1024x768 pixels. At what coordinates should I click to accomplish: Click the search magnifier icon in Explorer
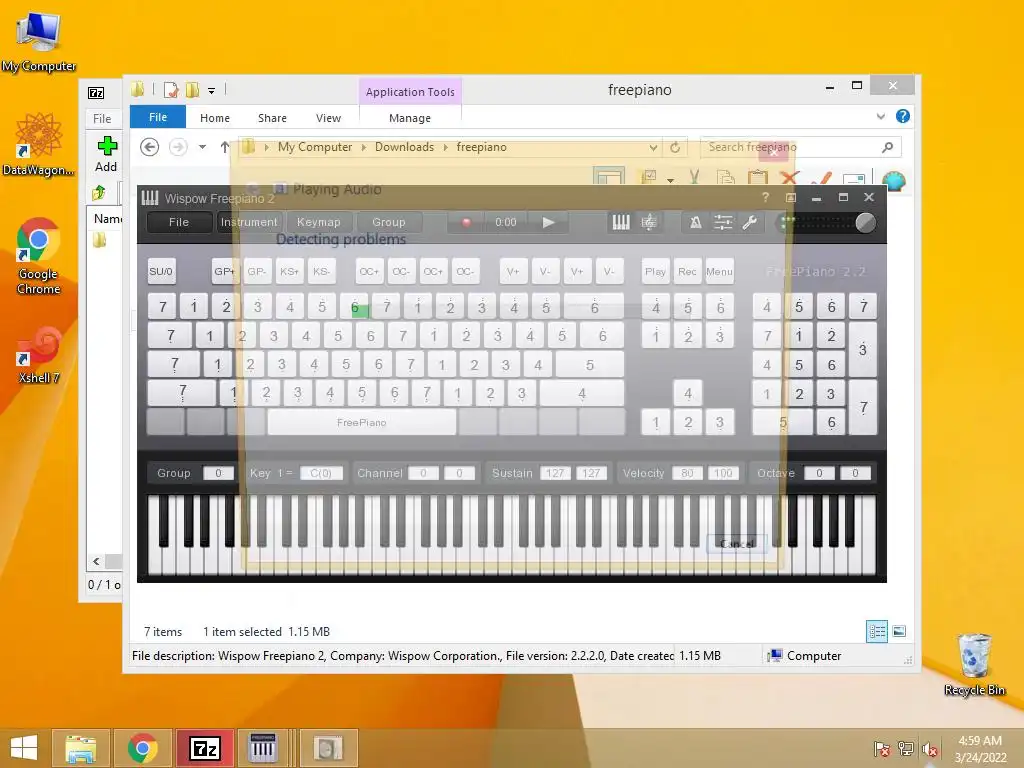point(888,148)
